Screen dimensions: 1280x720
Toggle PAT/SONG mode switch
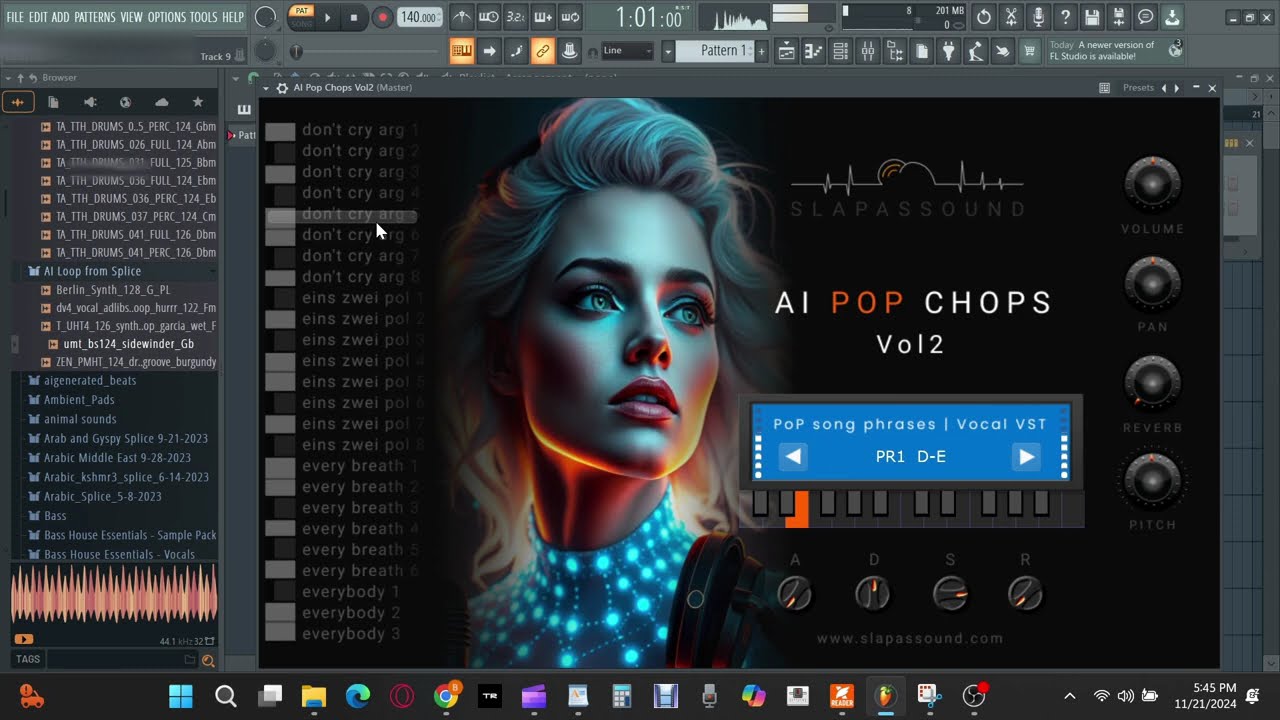click(x=301, y=16)
